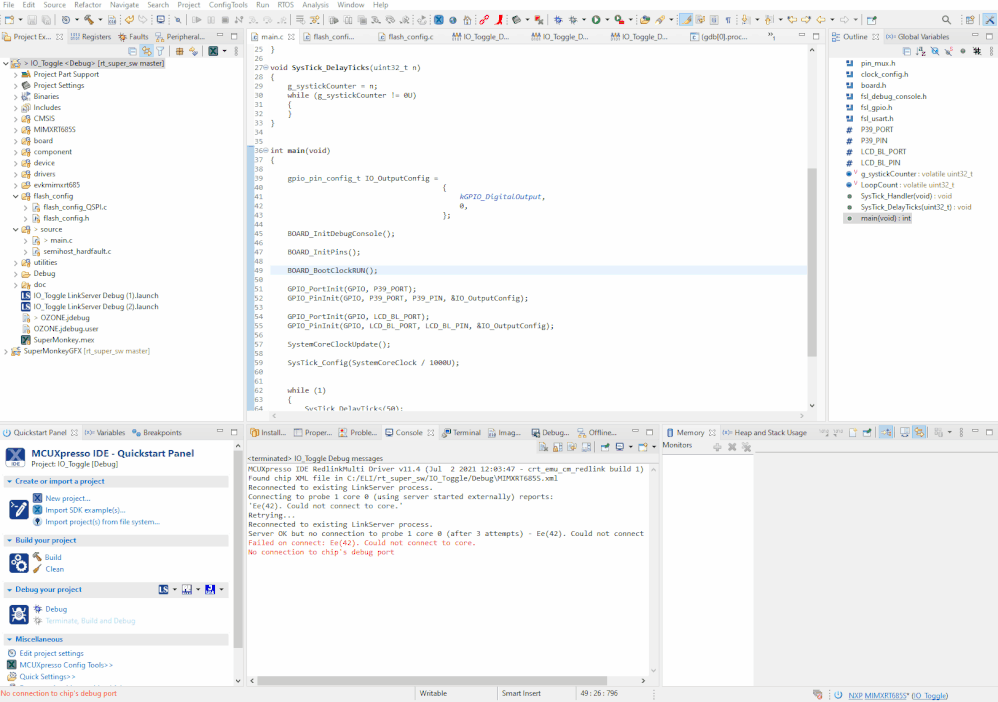Click the Show Whitespace pilcrow icon

click(x=728, y=20)
